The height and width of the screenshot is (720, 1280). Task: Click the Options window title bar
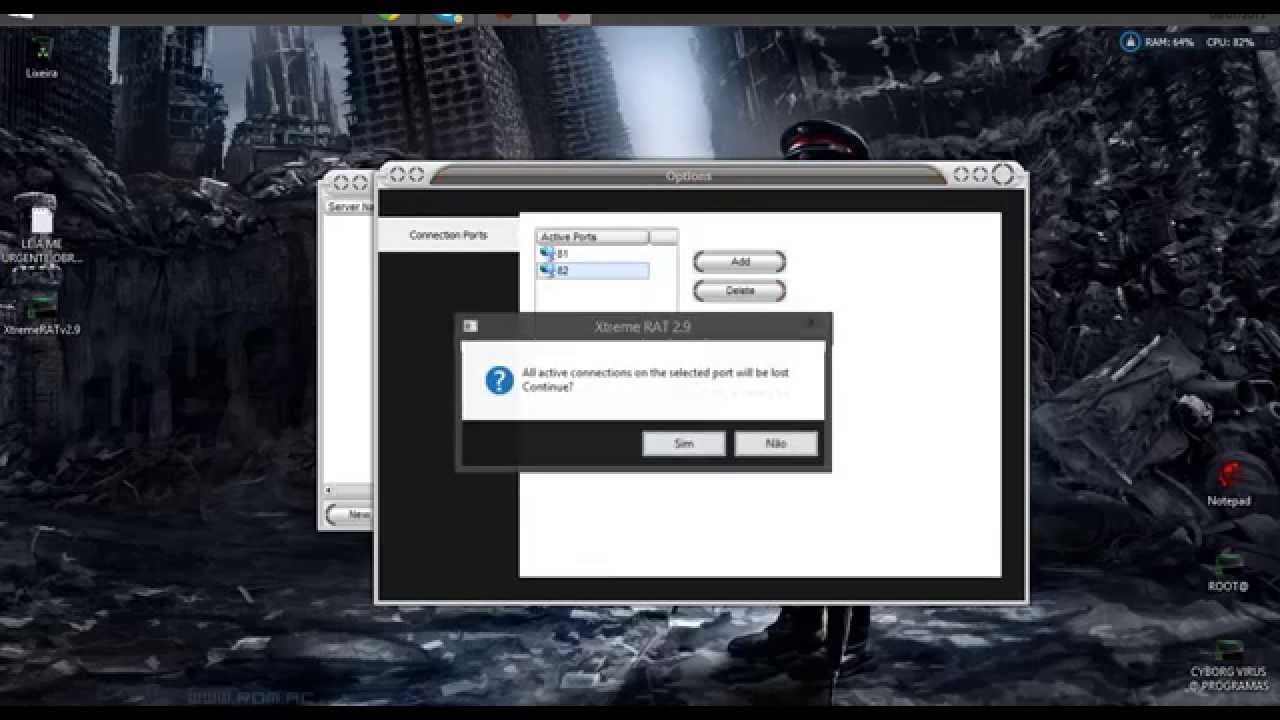pos(688,176)
